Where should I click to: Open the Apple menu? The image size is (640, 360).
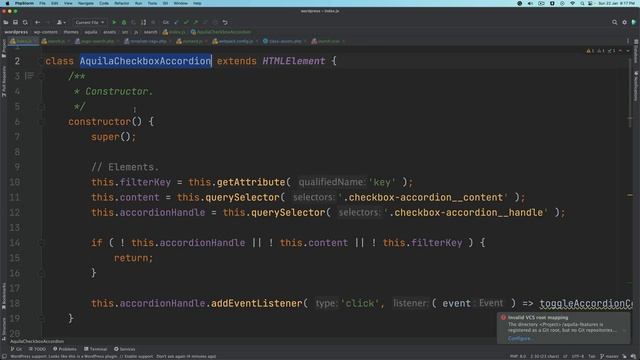[x=7, y=3]
